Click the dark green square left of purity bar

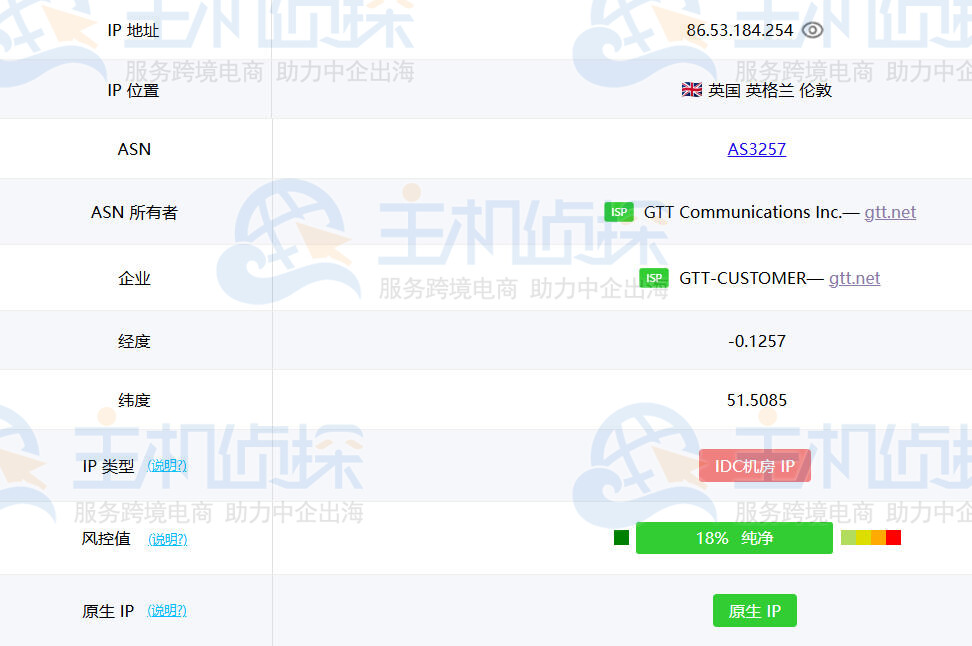pyautogui.click(x=621, y=537)
